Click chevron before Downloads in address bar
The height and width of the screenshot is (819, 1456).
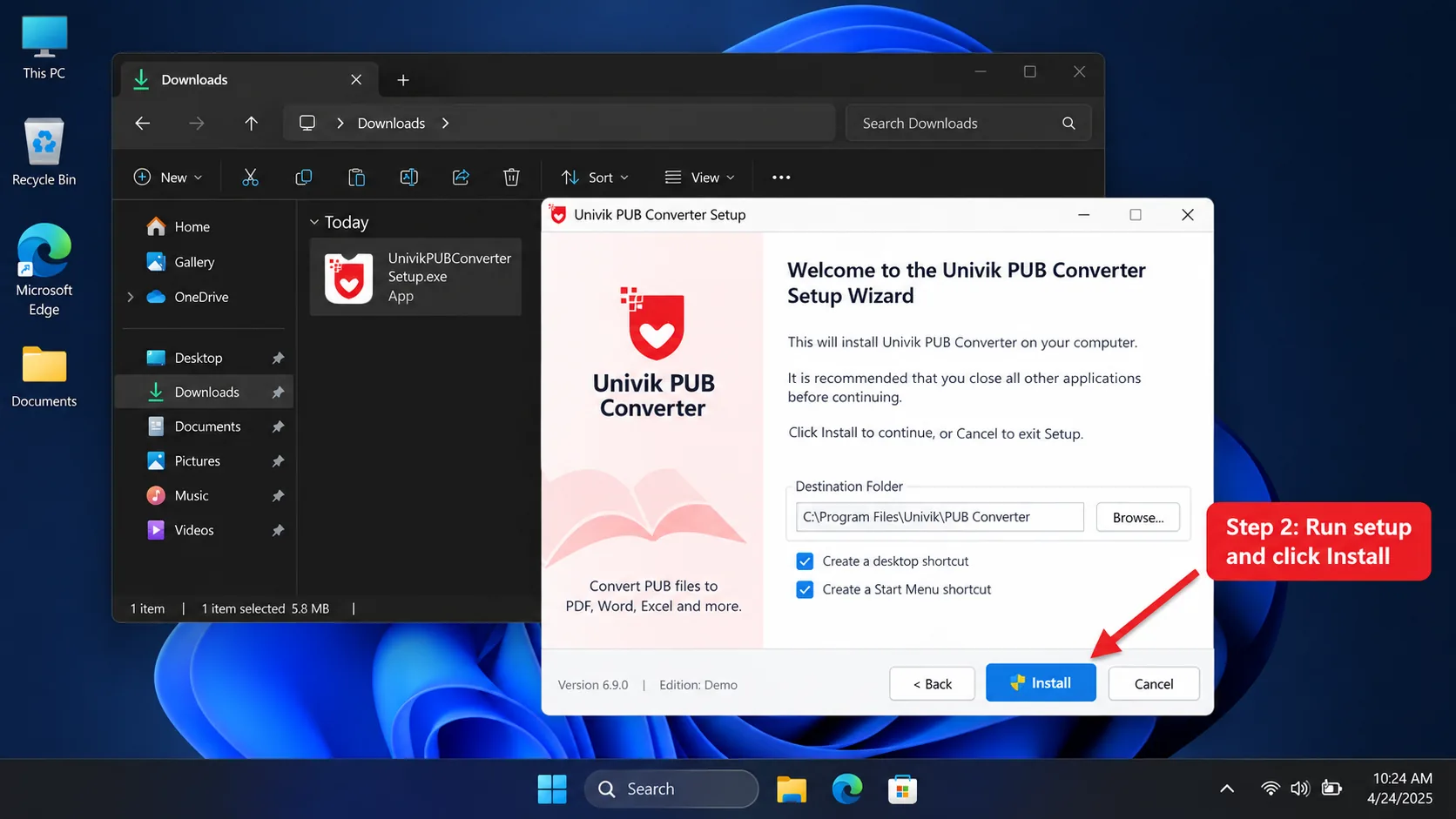(340, 124)
